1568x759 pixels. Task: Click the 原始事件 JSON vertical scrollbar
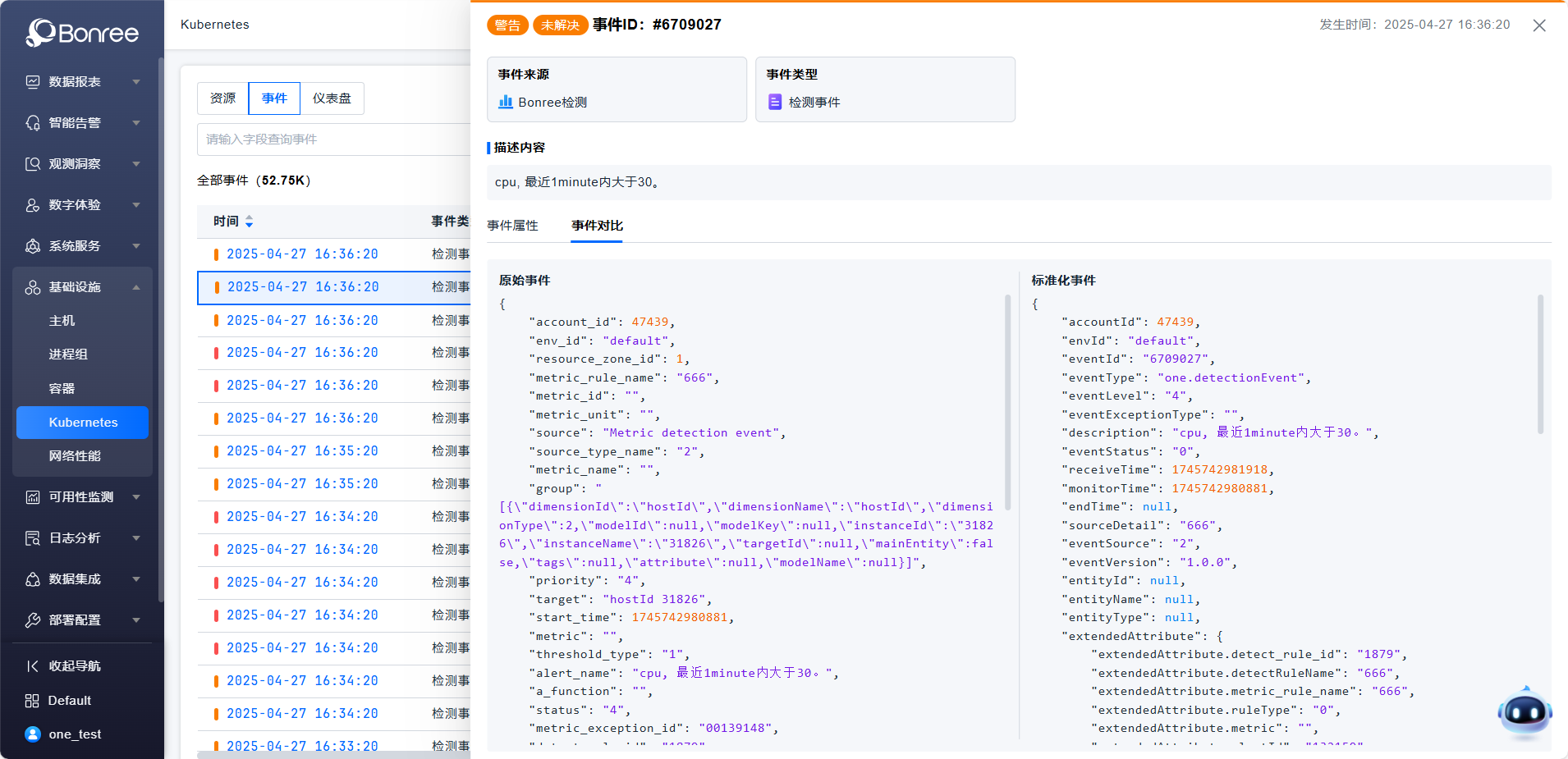coord(1007,402)
